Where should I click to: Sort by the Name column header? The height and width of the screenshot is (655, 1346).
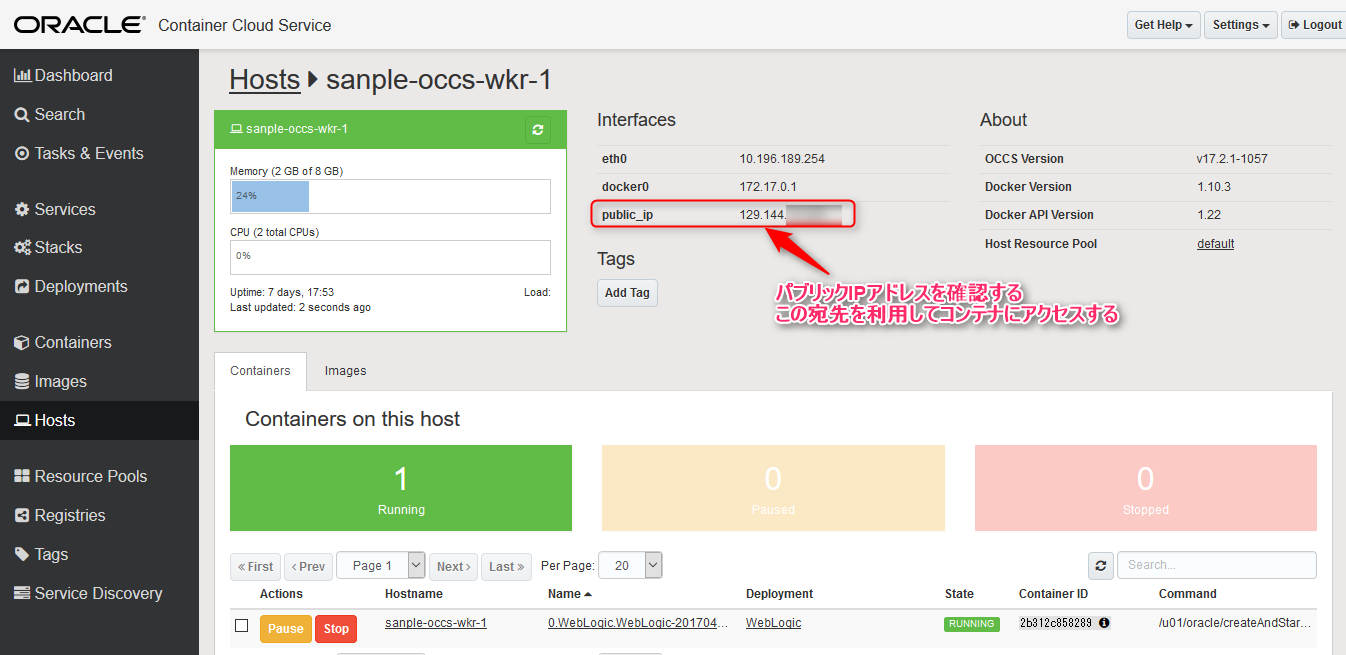pos(569,594)
